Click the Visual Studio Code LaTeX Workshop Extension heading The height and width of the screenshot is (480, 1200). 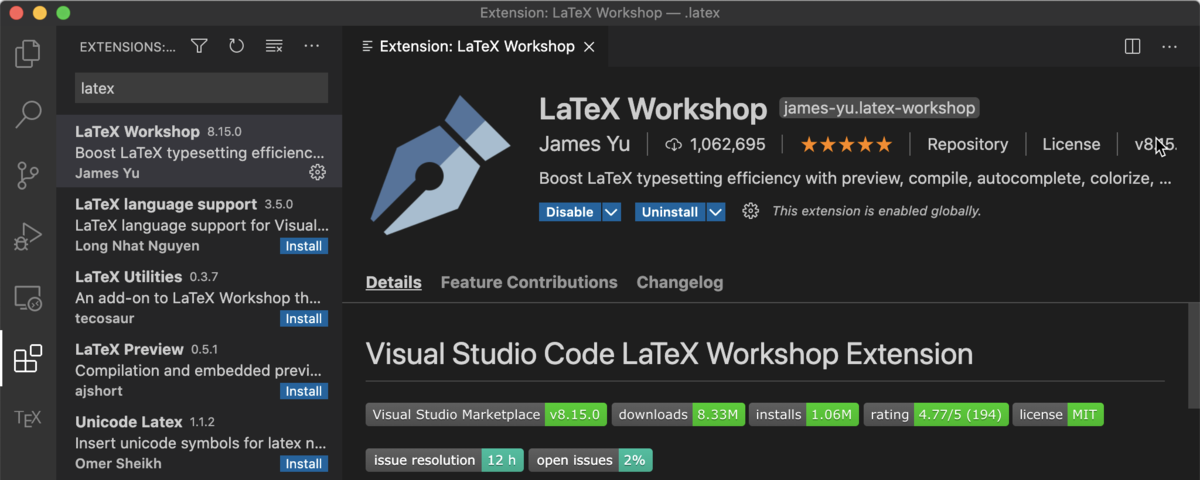point(669,354)
